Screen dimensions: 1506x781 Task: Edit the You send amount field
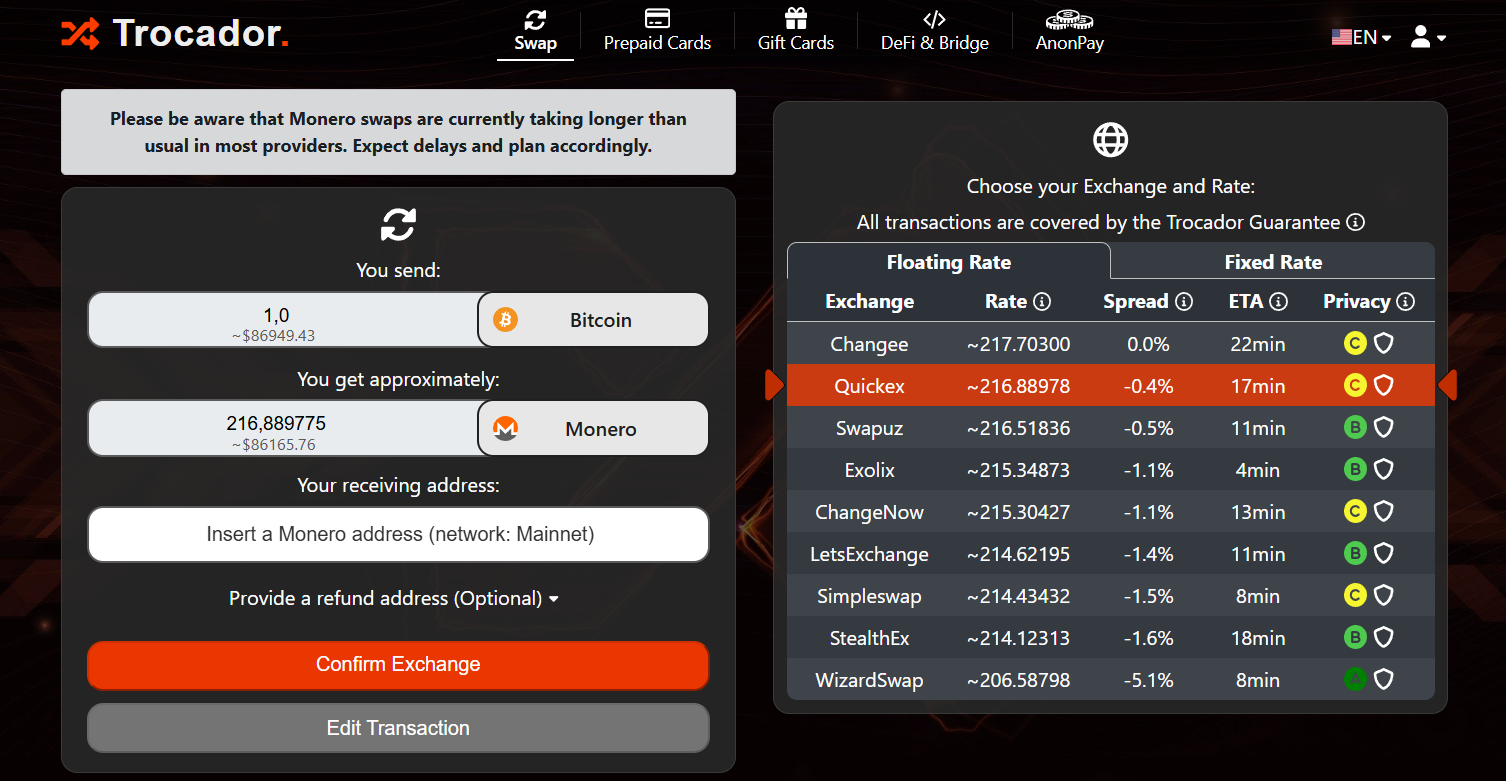tap(283, 320)
